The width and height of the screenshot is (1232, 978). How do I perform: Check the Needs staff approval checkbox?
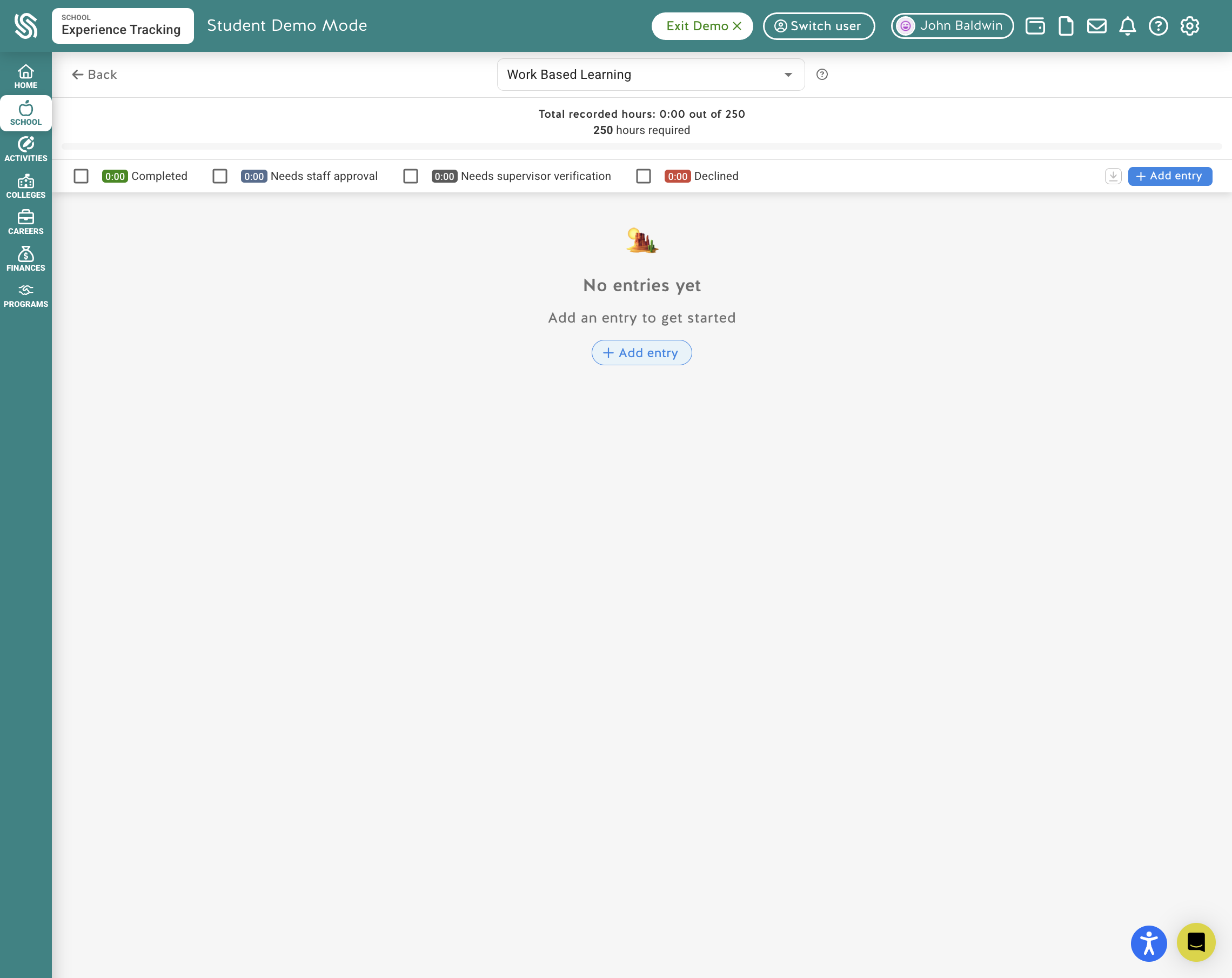[x=220, y=176]
